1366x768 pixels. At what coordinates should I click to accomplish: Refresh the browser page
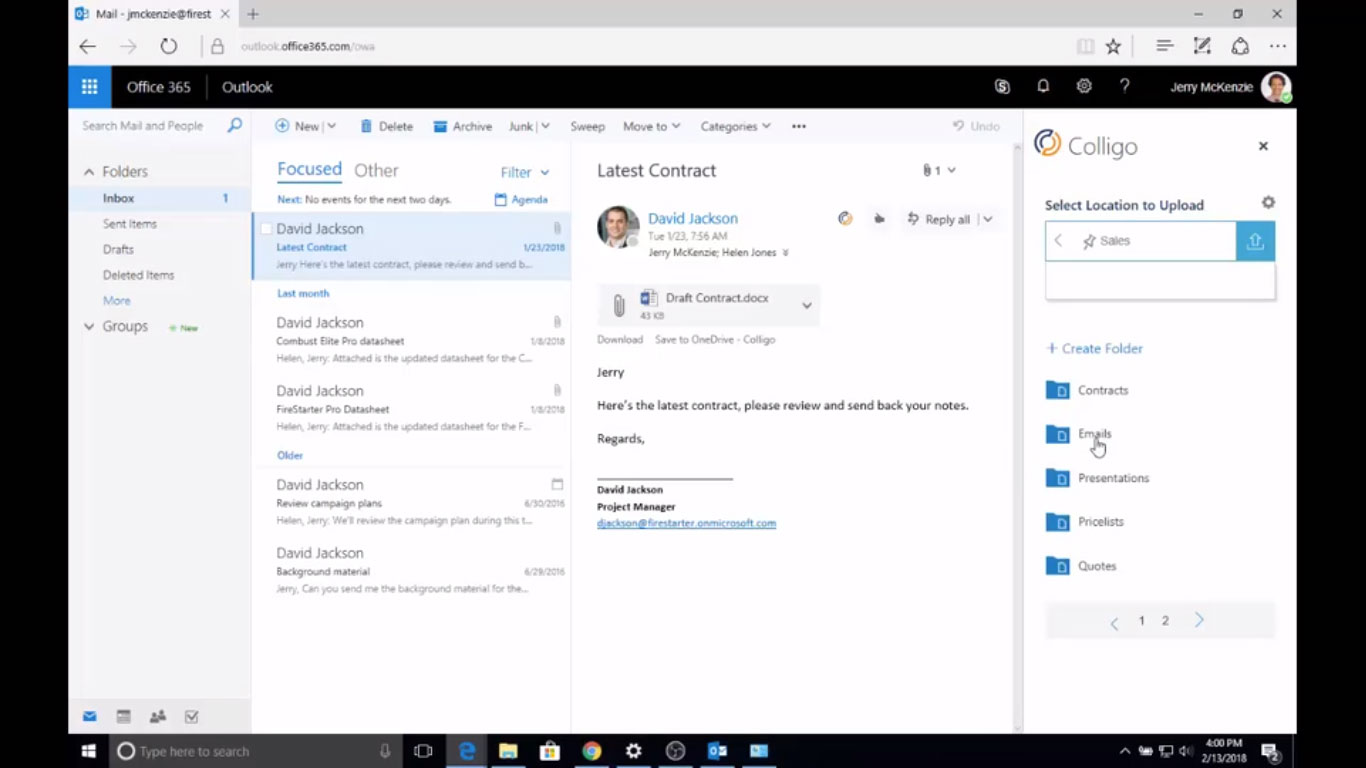(169, 46)
